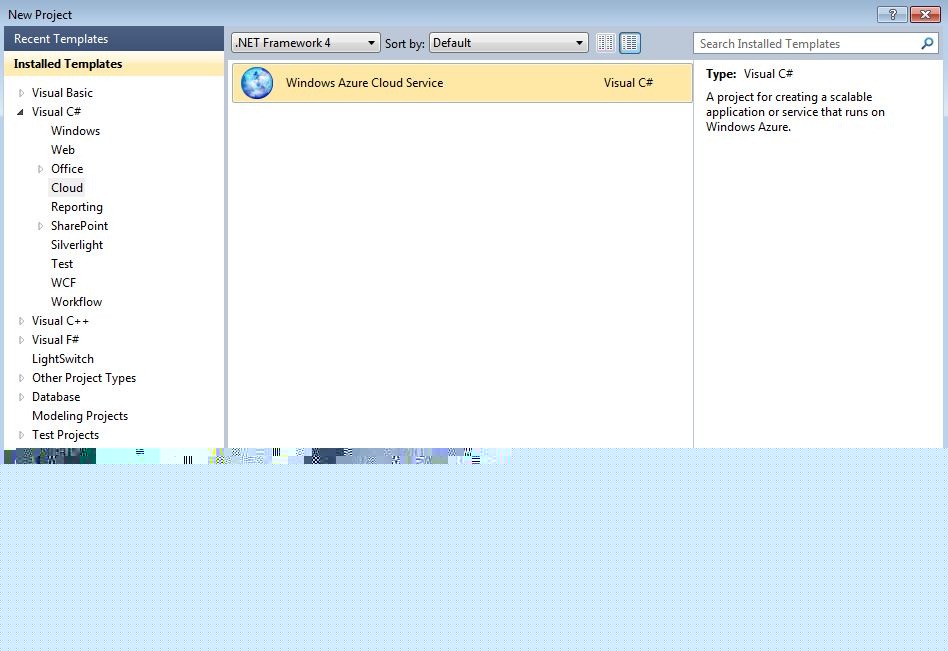
Task: Expand the SharePoint node
Action: (41, 226)
